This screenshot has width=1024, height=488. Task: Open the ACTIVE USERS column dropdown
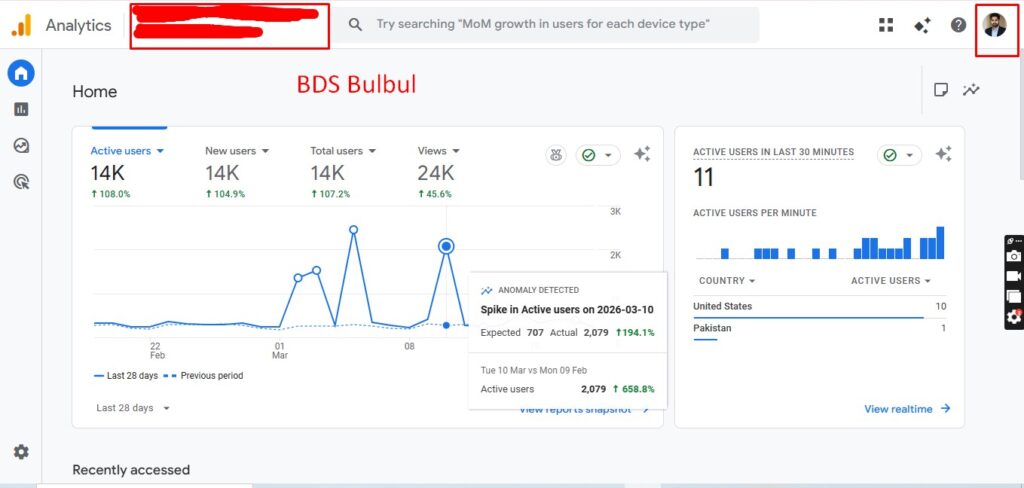[x=891, y=281]
